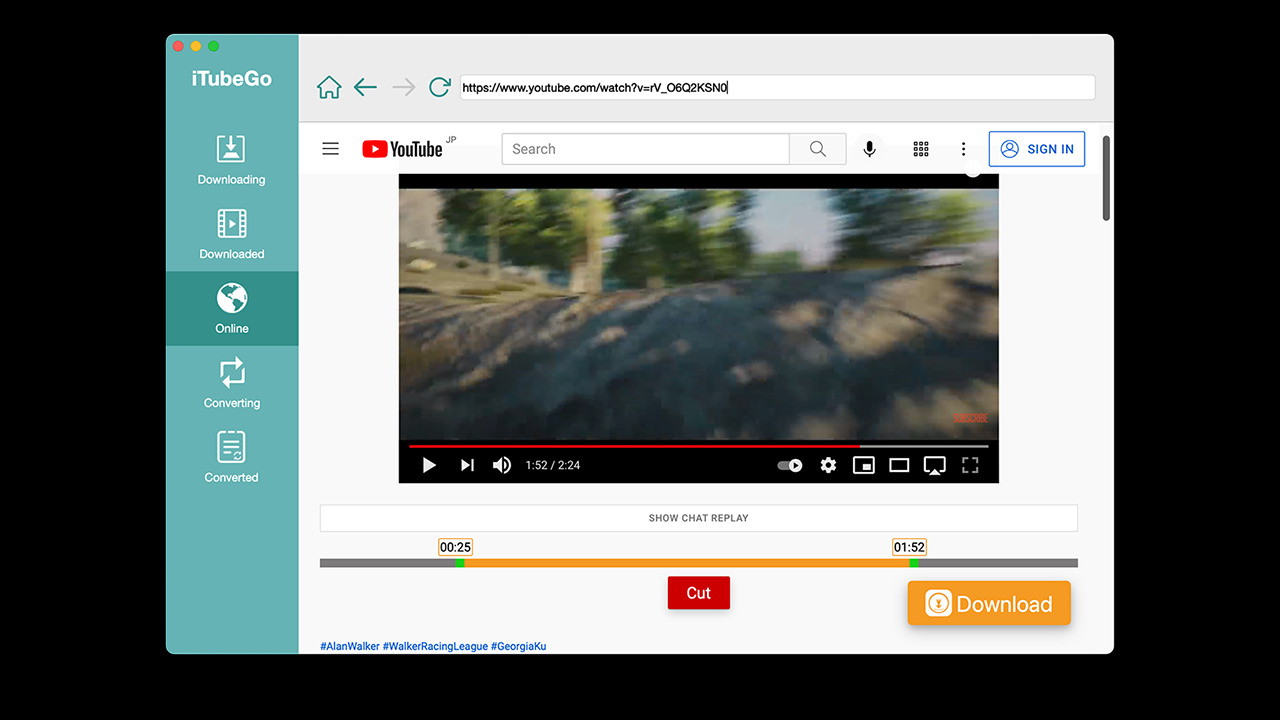Open the YouTube hamburger menu
Image resolution: width=1280 pixels, height=720 pixels.
pos(331,149)
